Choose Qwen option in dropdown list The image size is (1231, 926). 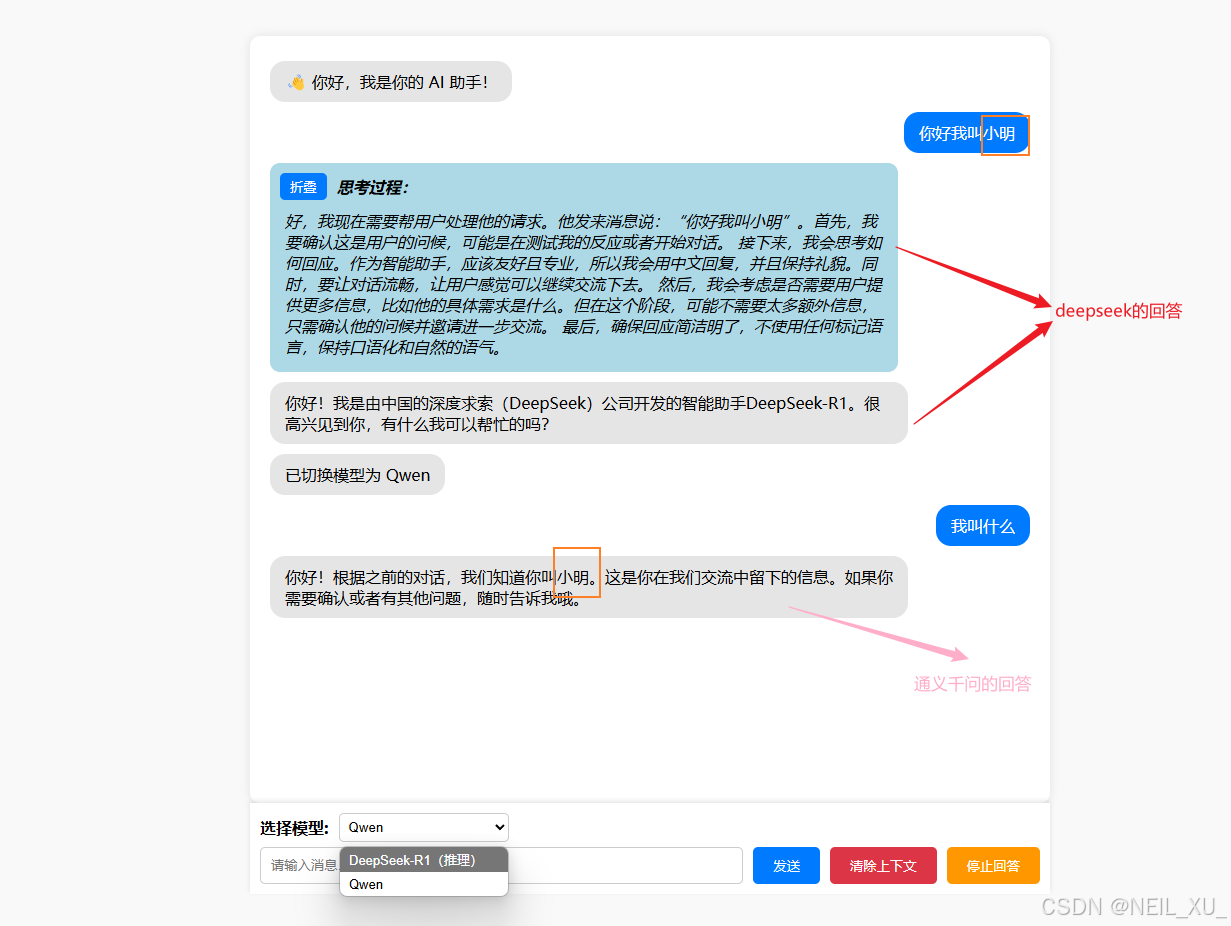coord(424,884)
